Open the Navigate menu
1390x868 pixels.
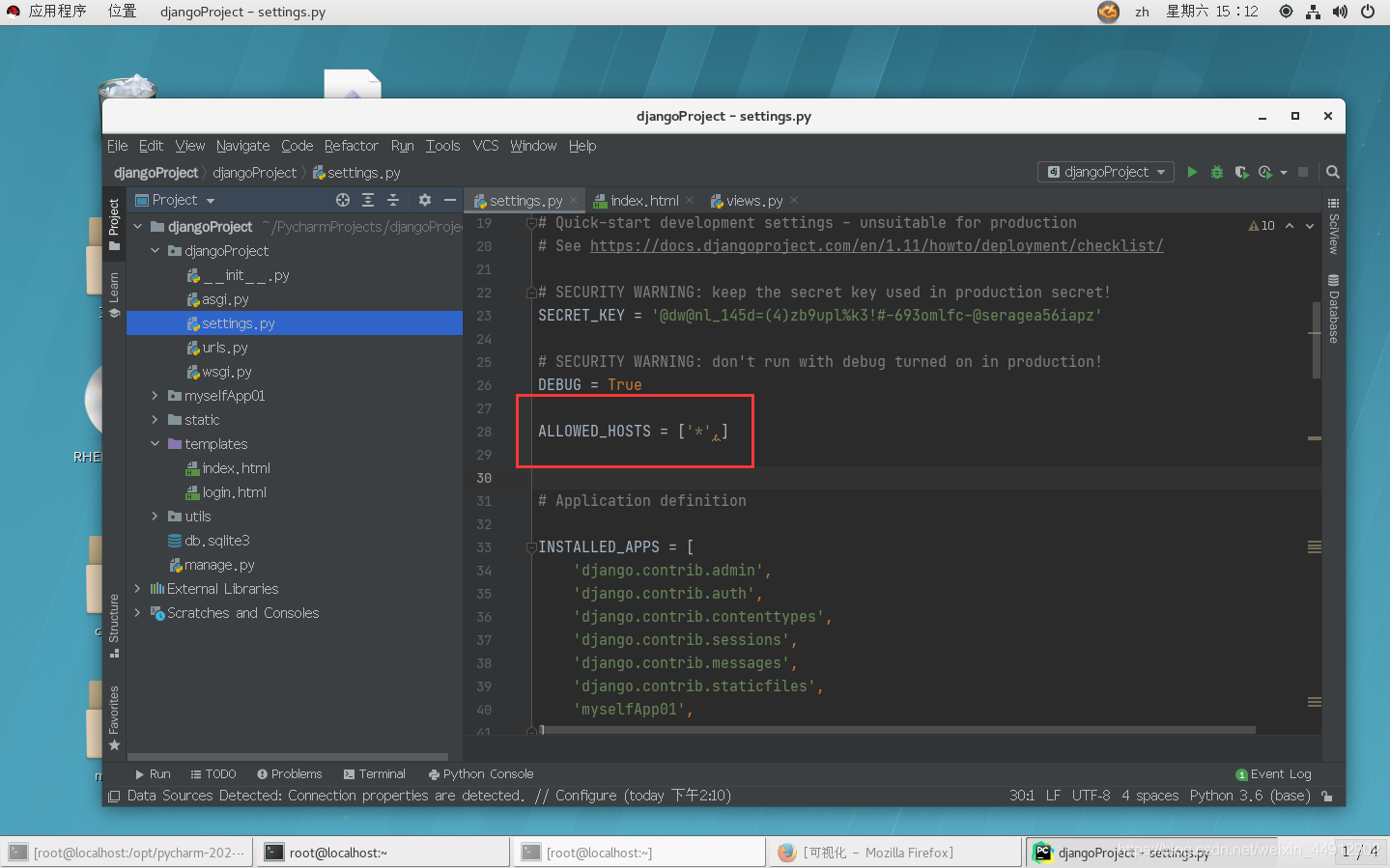tap(242, 146)
